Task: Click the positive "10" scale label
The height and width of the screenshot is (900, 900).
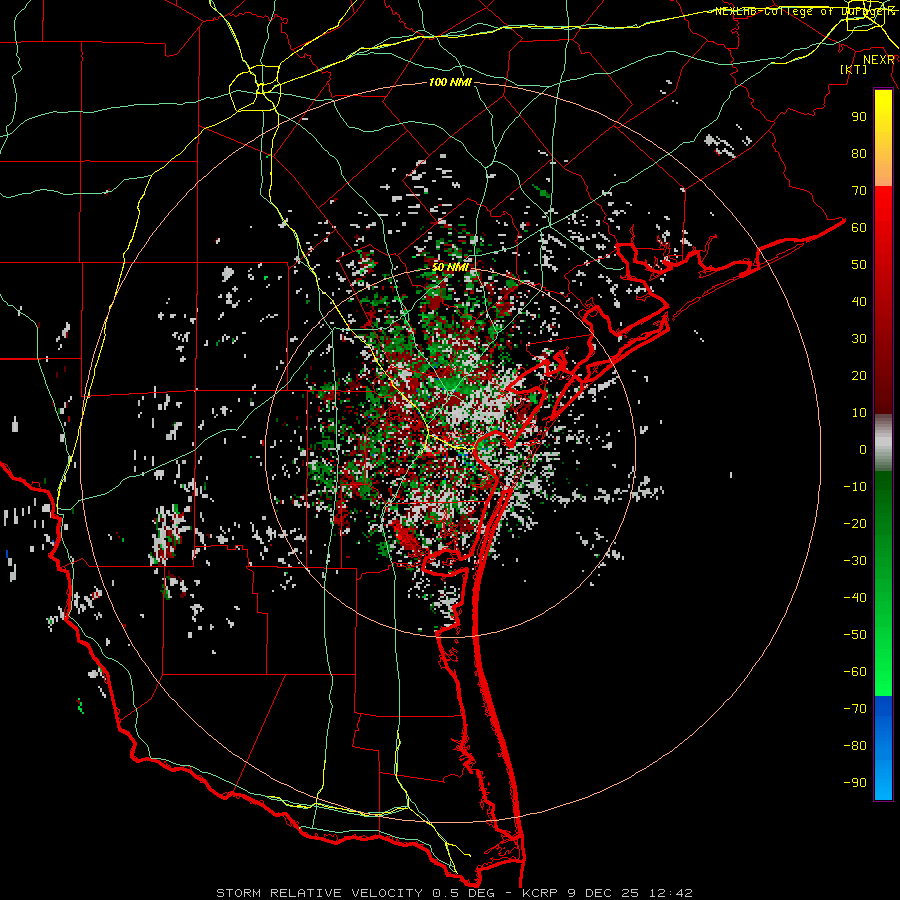Action: [859, 413]
